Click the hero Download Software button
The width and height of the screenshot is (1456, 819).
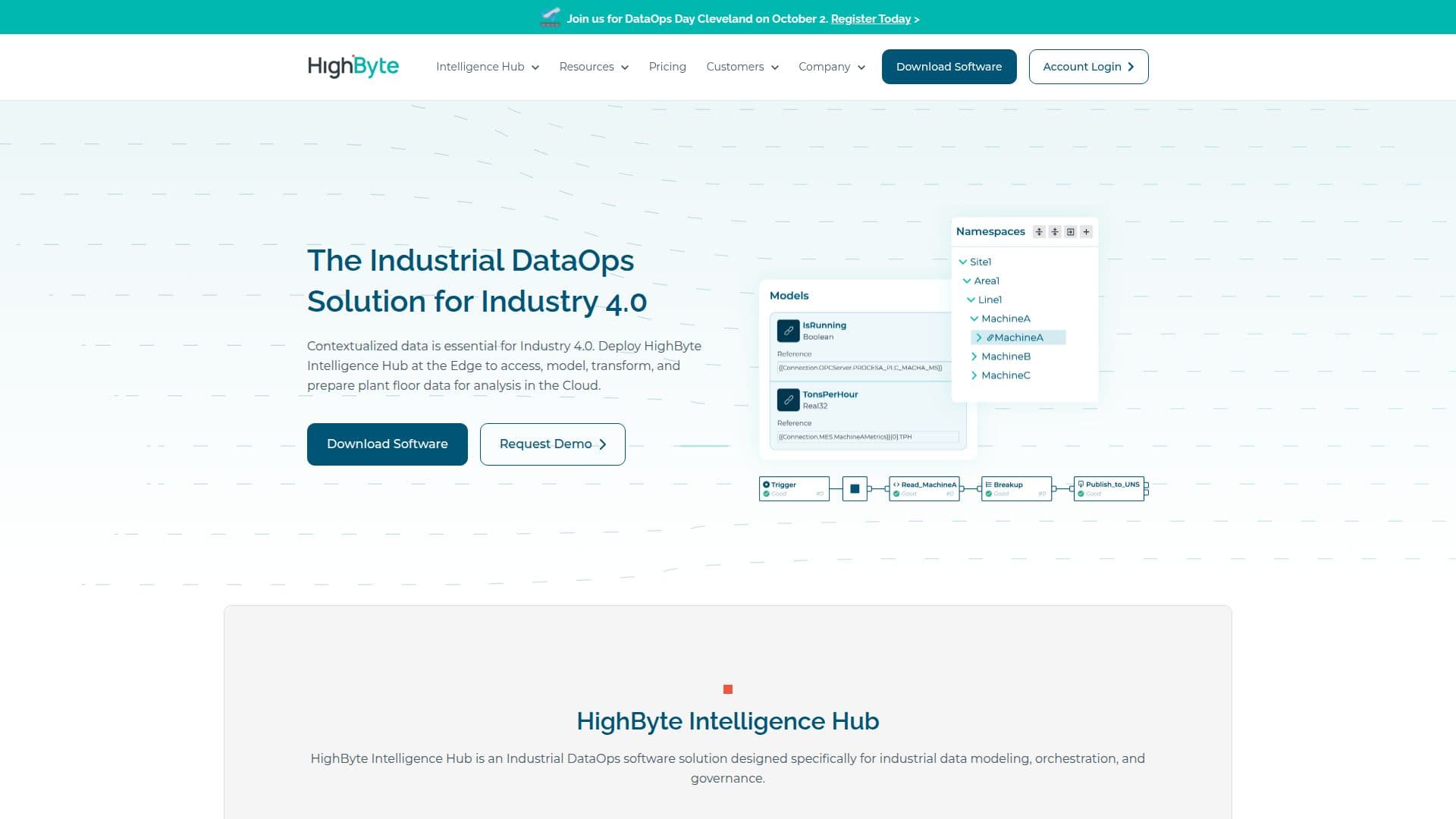[387, 444]
